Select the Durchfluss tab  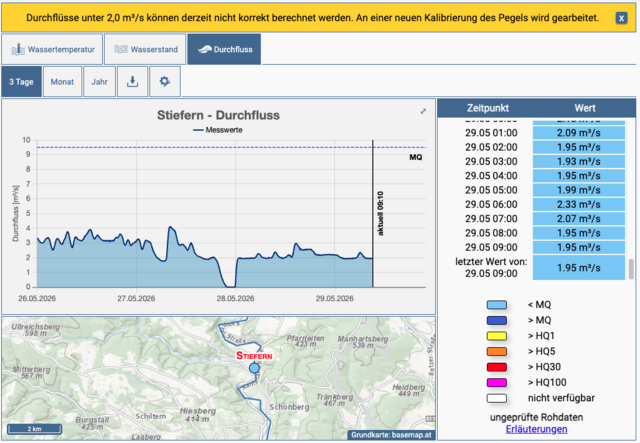[224, 49]
